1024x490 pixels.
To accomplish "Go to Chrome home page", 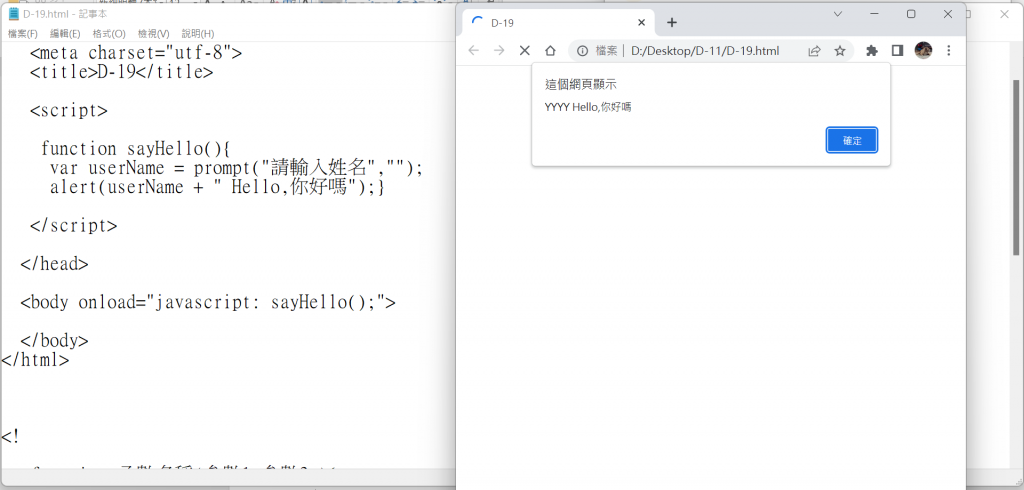I will click(x=550, y=50).
